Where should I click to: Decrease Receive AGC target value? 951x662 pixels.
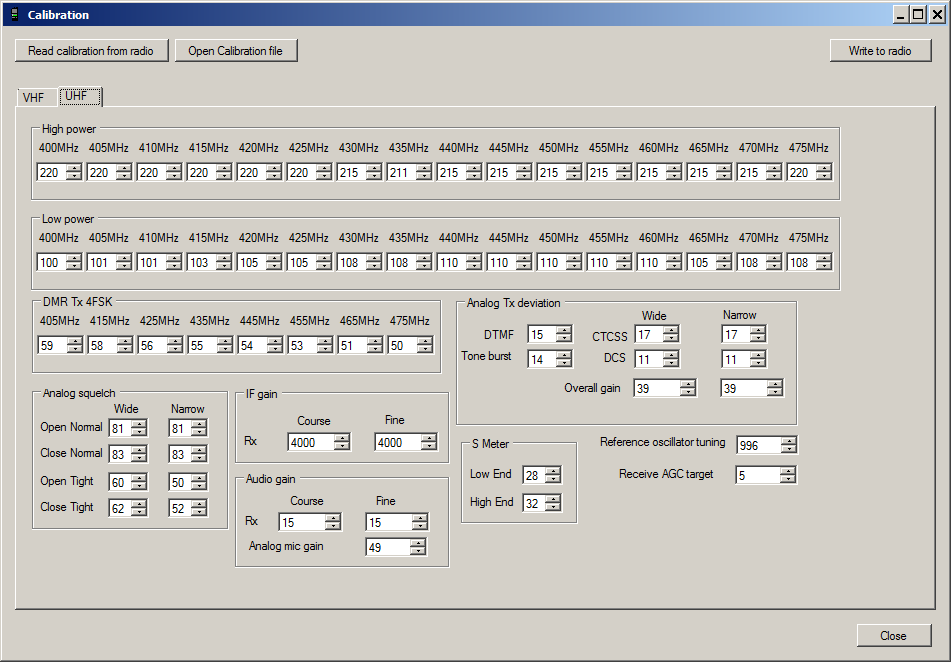point(787,479)
